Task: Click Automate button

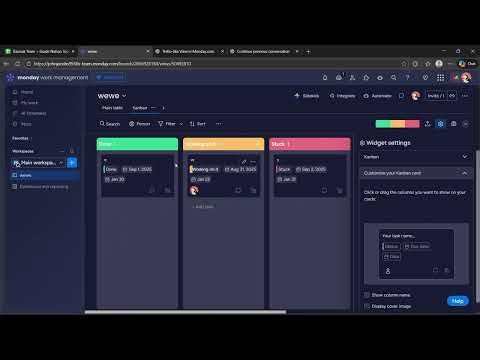Action: (x=377, y=96)
